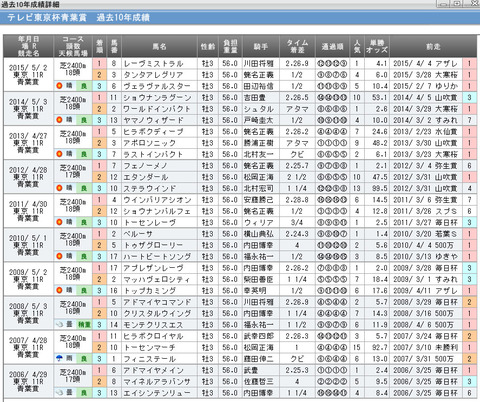Select horse name ペルーサ

click(x=138, y=234)
